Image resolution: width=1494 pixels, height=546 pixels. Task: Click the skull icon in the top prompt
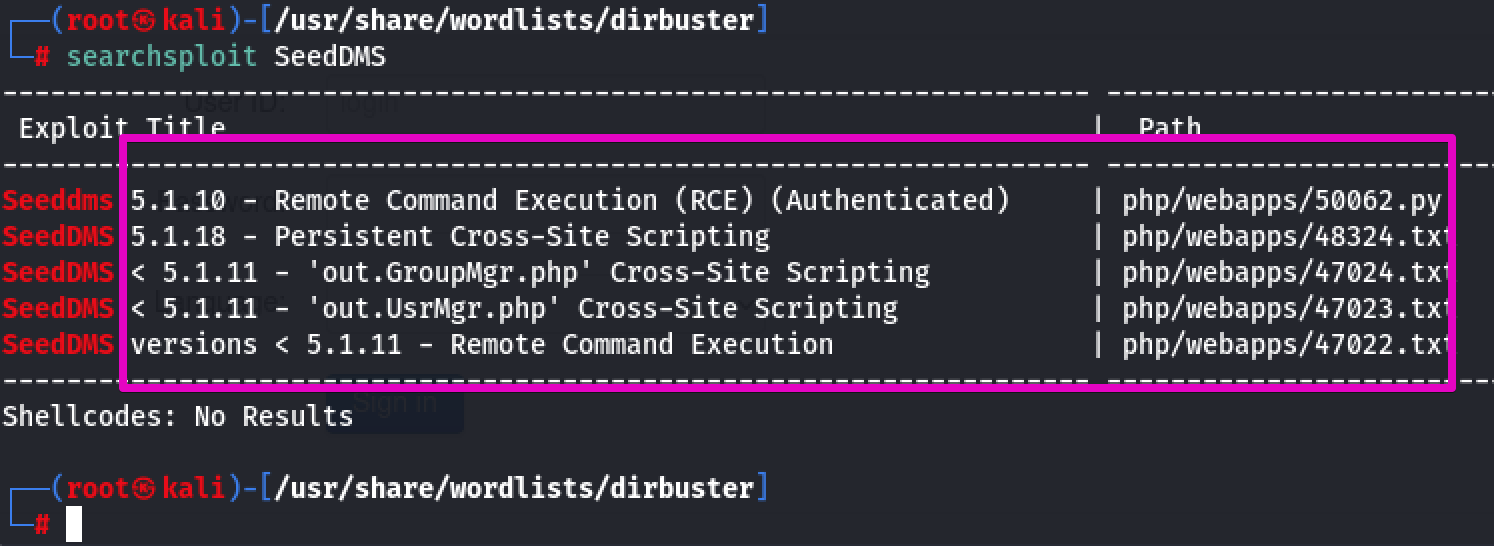click(x=146, y=21)
